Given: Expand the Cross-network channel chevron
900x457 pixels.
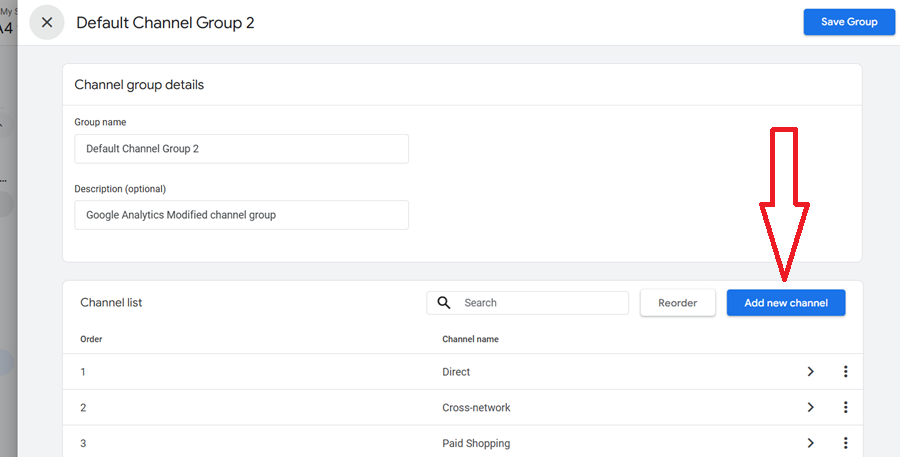Looking at the screenshot, I should point(811,408).
